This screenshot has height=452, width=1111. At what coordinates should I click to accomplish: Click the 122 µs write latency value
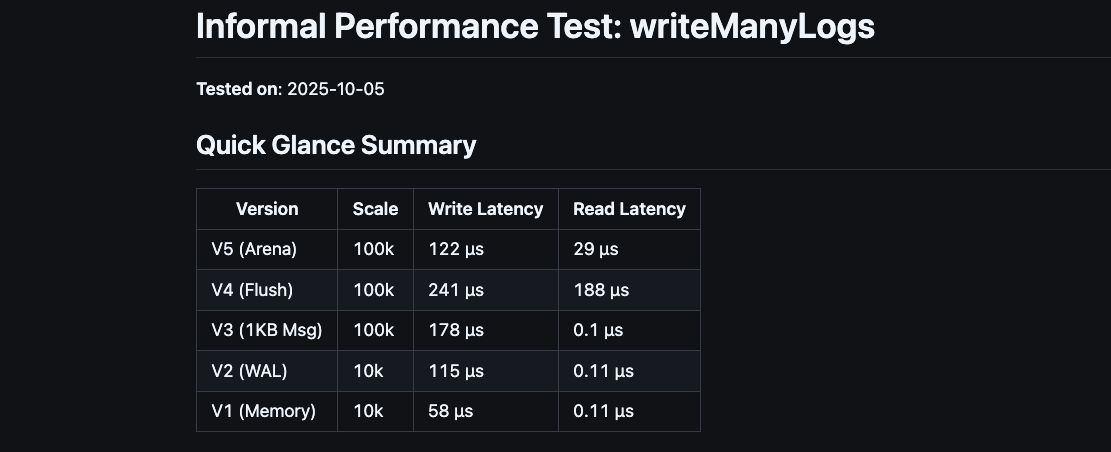456,249
